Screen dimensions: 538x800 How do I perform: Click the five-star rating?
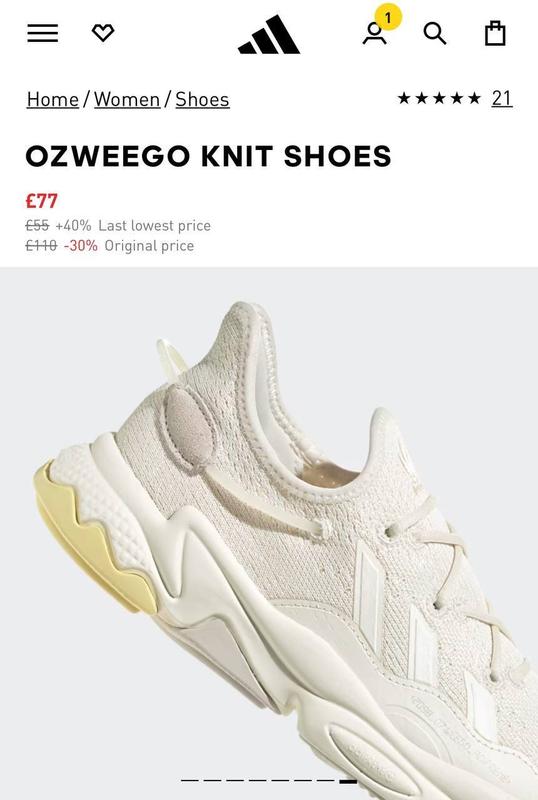click(x=439, y=98)
